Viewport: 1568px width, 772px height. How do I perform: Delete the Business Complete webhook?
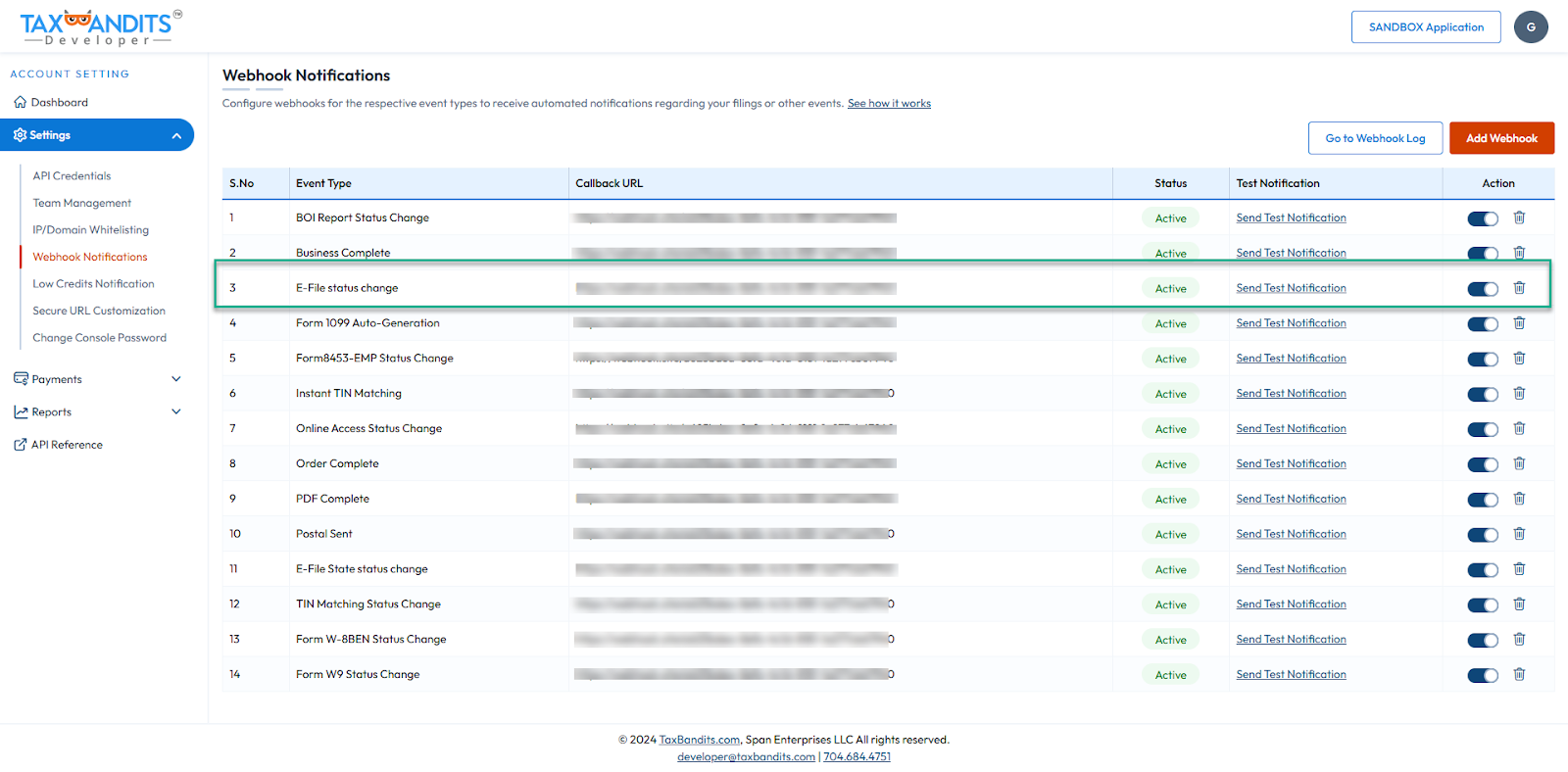1519,253
